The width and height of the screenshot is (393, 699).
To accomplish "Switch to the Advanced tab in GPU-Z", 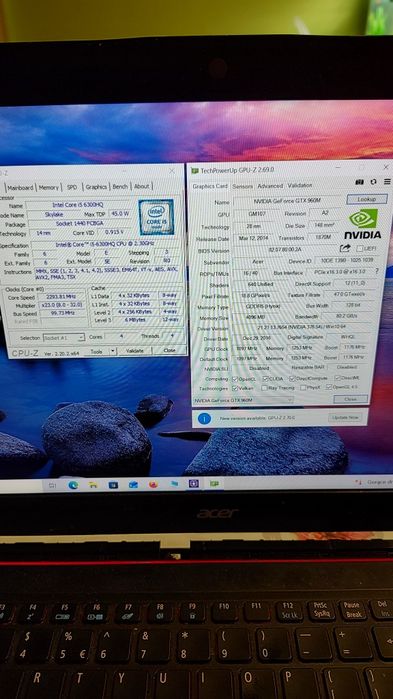I will pyautogui.click(x=270, y=186).
